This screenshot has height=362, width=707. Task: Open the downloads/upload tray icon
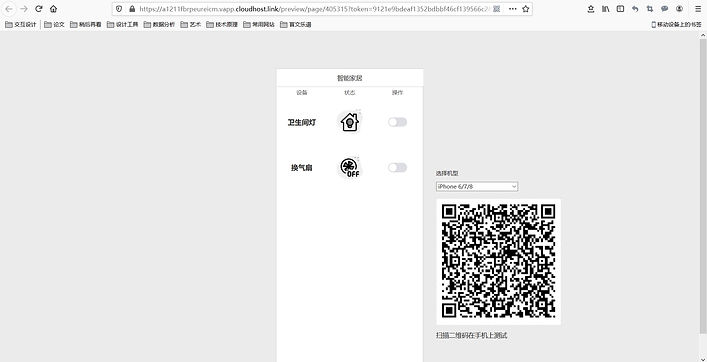click(x=591, y=9)
